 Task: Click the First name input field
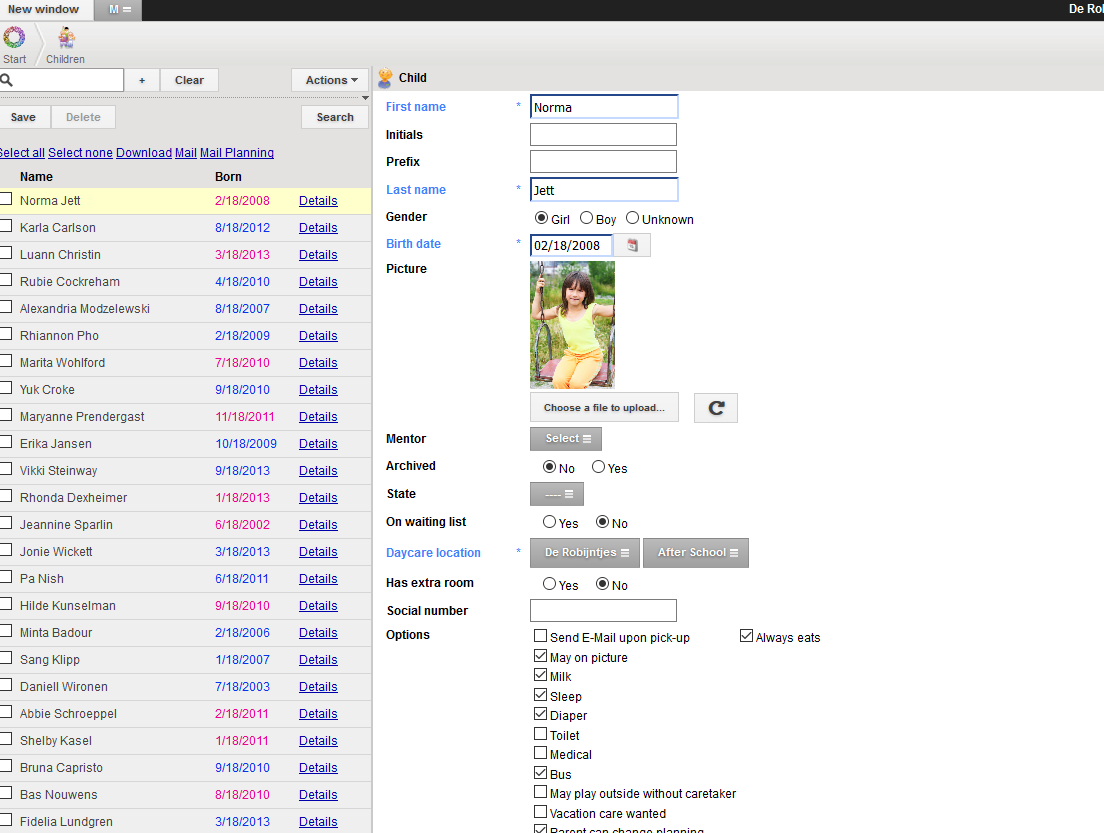(x=604, y=107)
